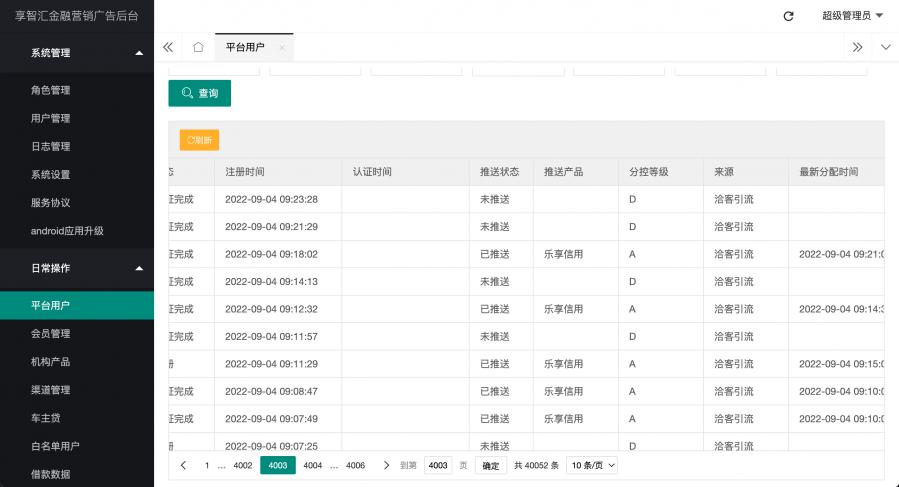Click the 确定 page jump button
Image resolution: width=899 pixels, height=487 pixels.
pos(490,465)
